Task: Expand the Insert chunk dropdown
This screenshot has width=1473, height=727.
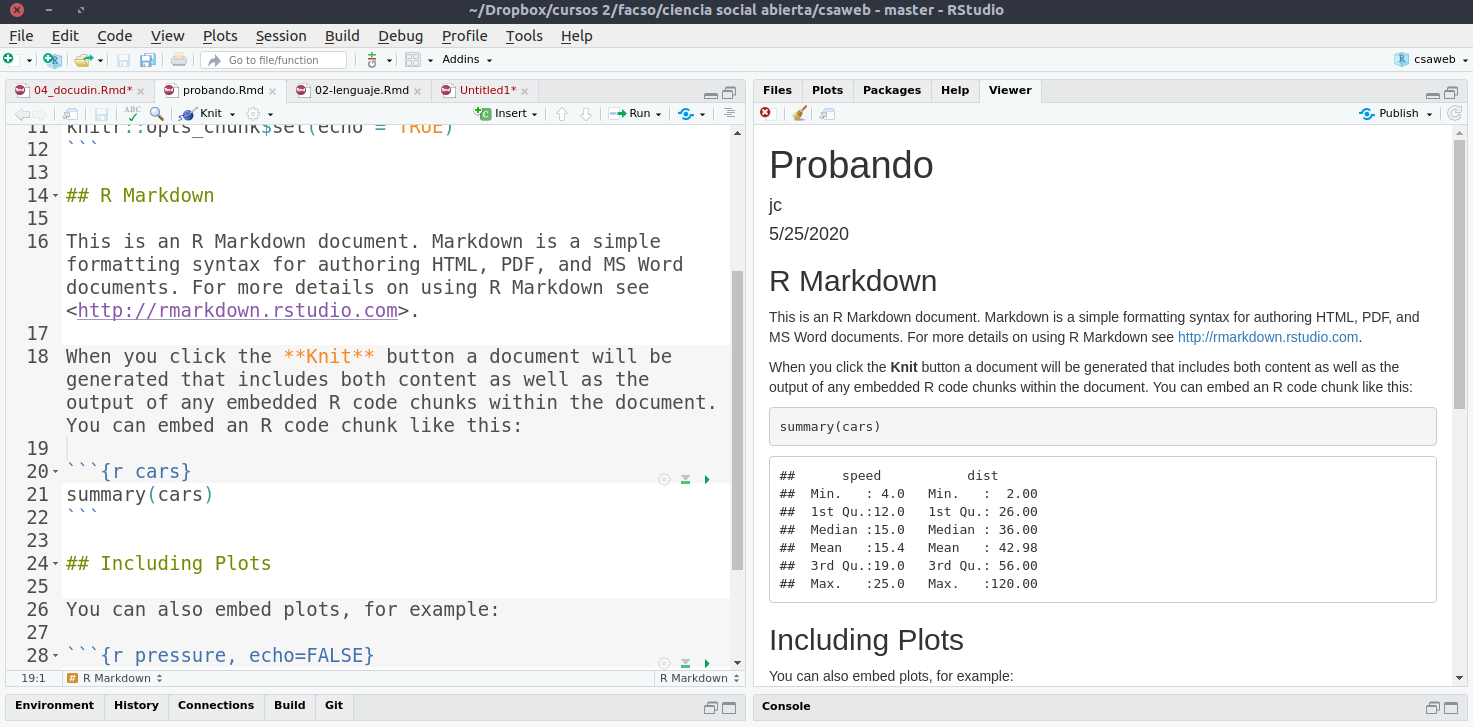Action: 534,114
